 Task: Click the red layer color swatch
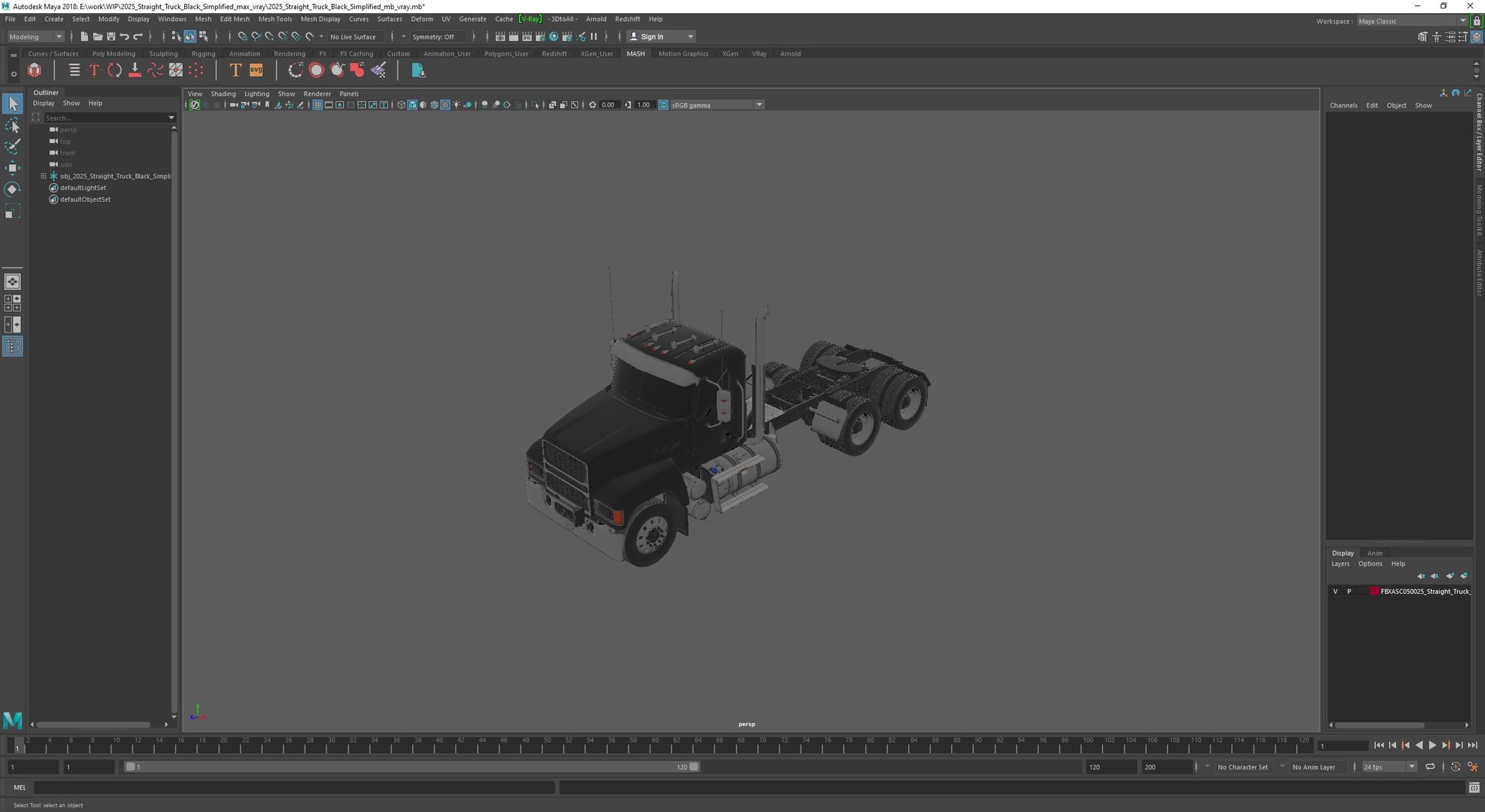point(1374,592)
